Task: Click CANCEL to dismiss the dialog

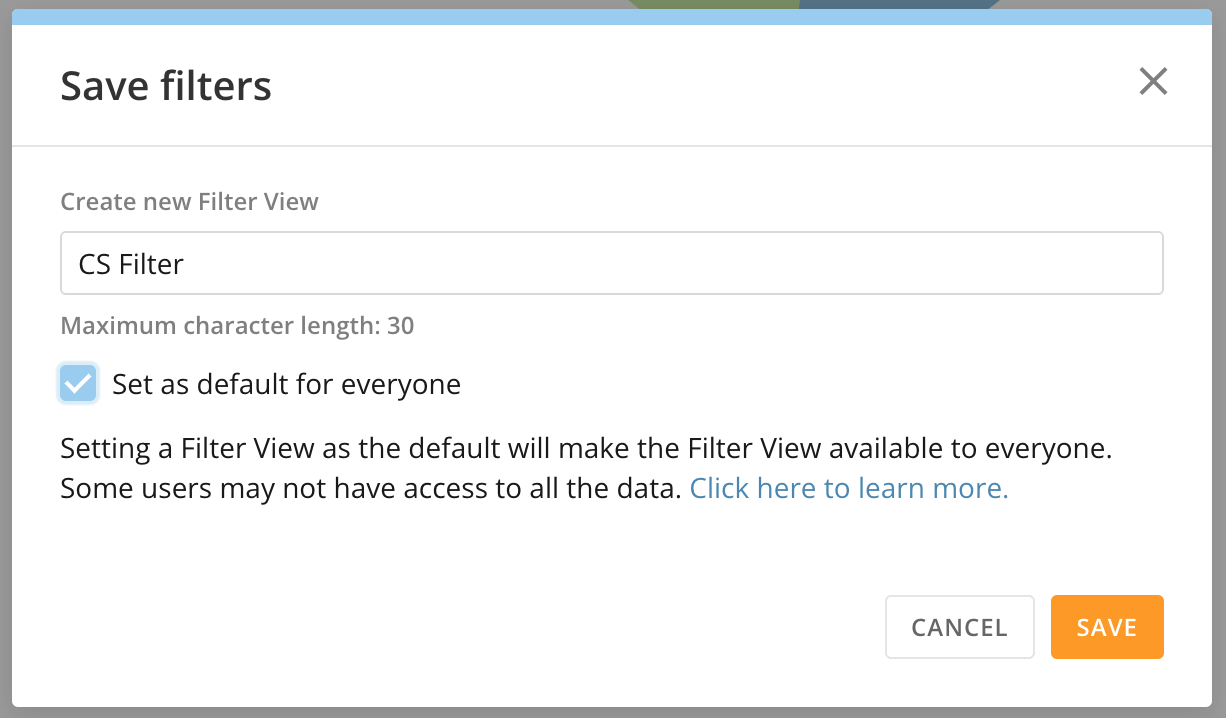Action: click(959, 627)
